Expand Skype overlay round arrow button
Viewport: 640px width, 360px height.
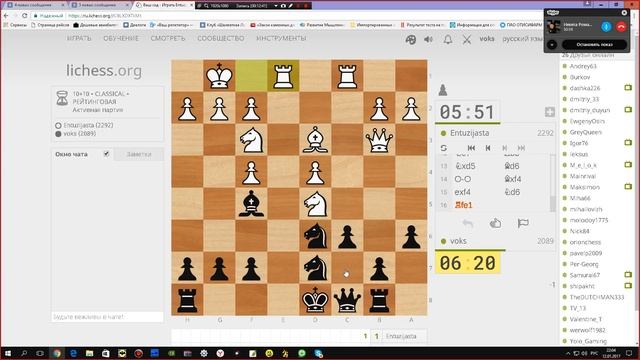point(552,44)
